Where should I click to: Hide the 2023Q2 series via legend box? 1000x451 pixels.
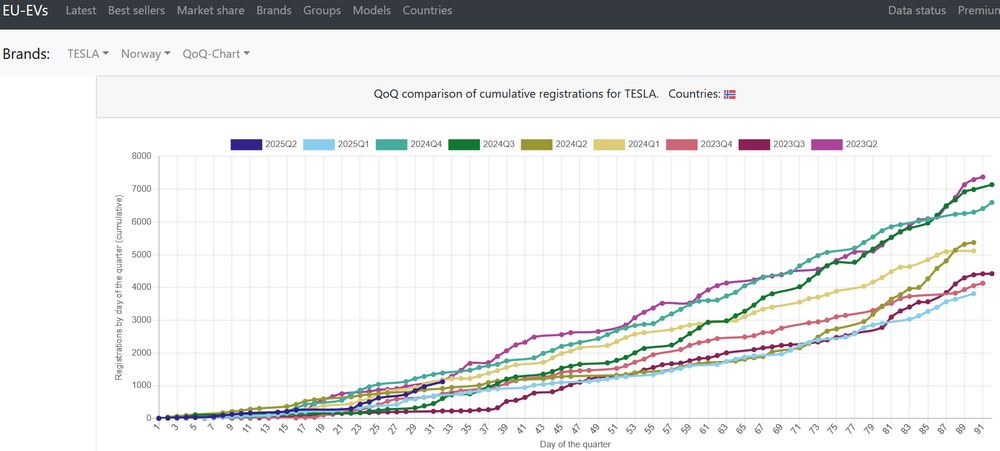pyautogui.click(x=828, y=144)
